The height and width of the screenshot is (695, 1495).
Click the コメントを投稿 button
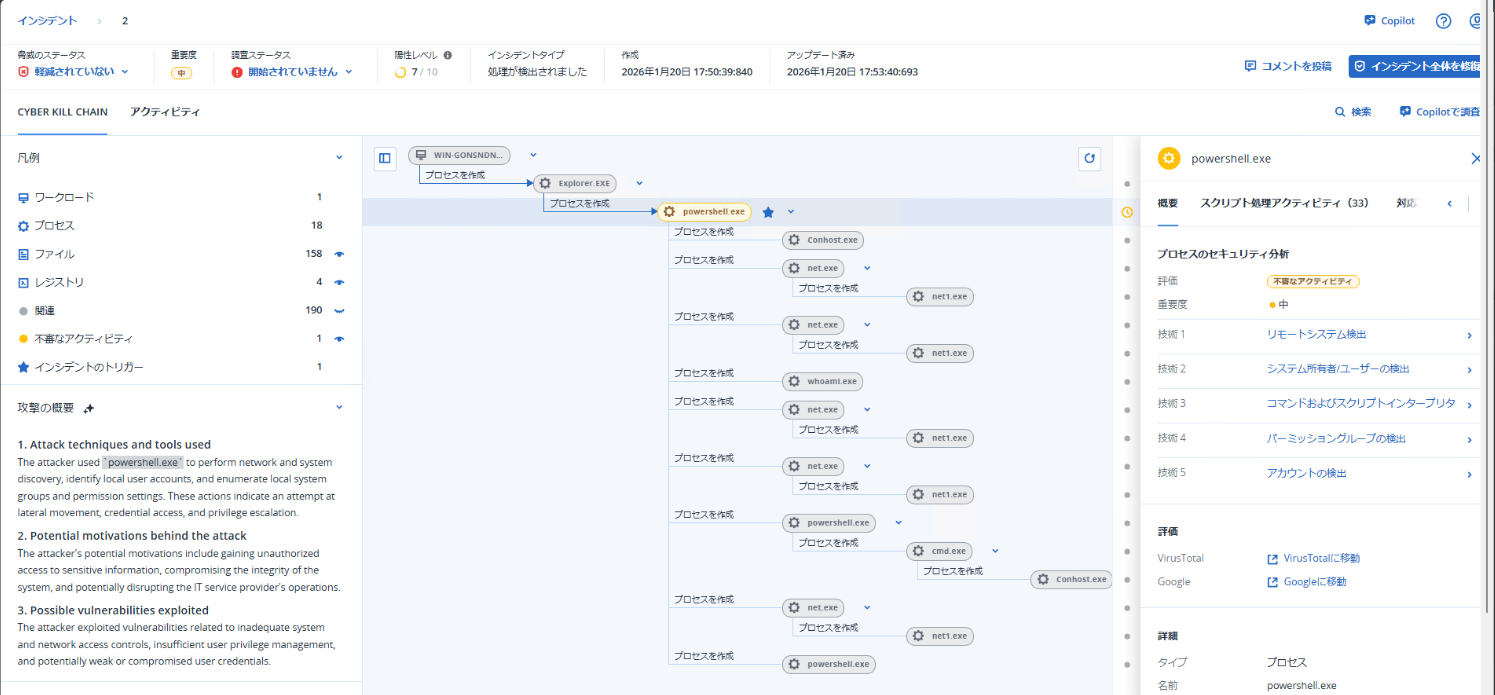1288,66
